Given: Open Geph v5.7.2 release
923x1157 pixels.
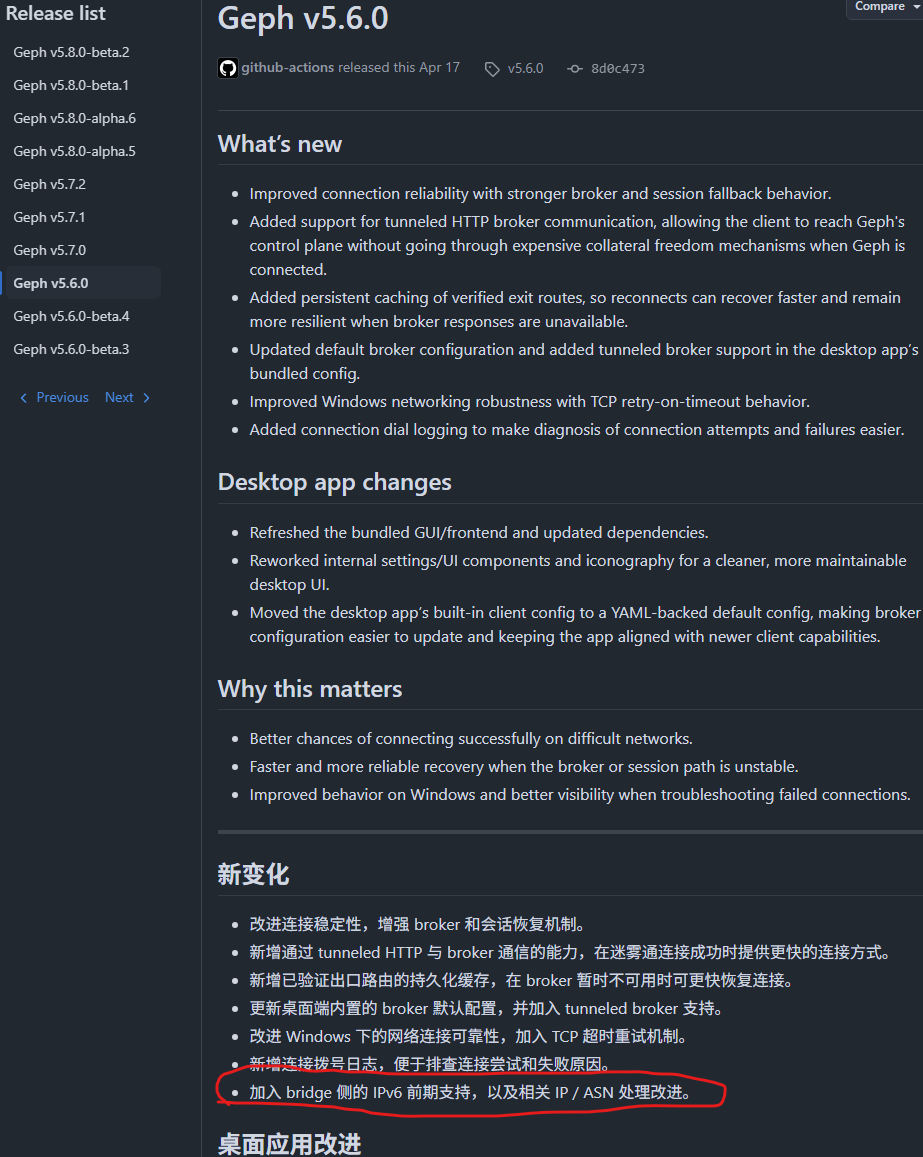Looking at the screenshot, I should [x=49, y=184].
